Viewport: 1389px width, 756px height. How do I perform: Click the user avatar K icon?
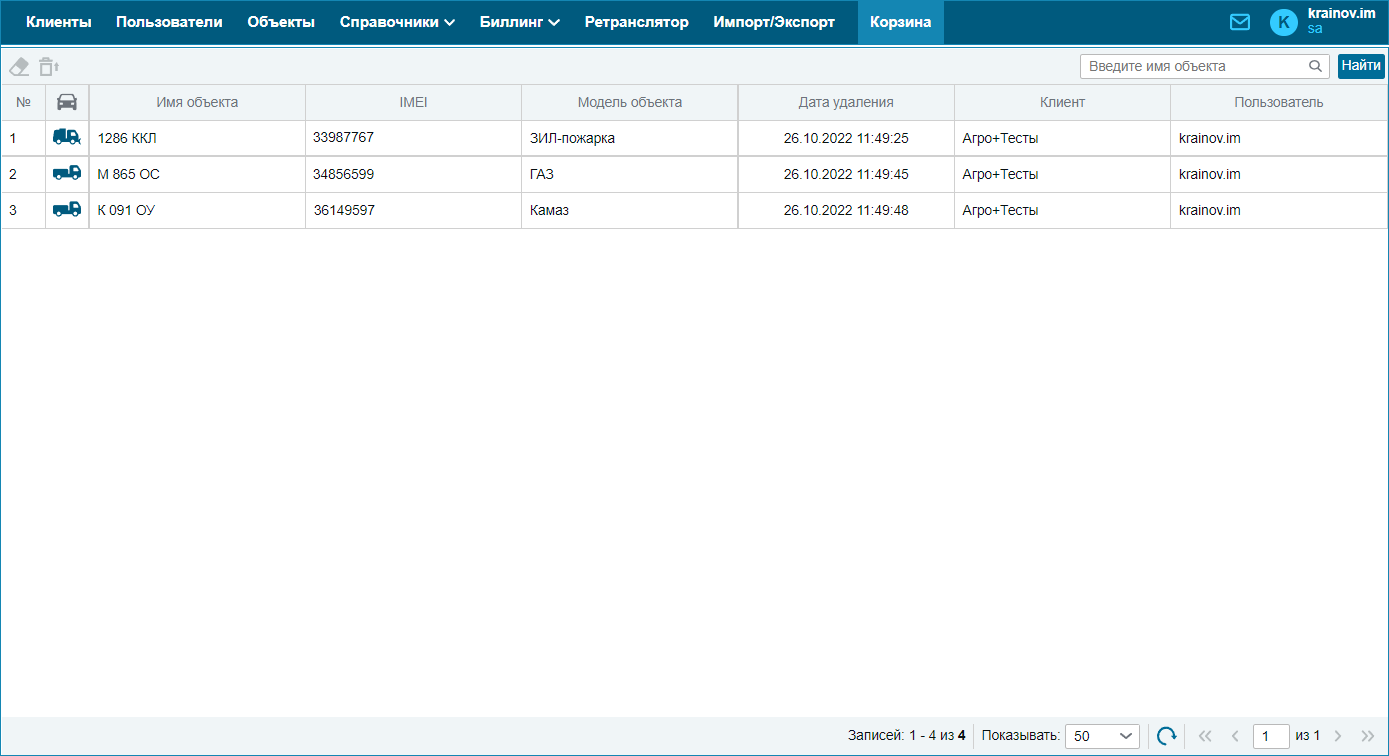1283,22
